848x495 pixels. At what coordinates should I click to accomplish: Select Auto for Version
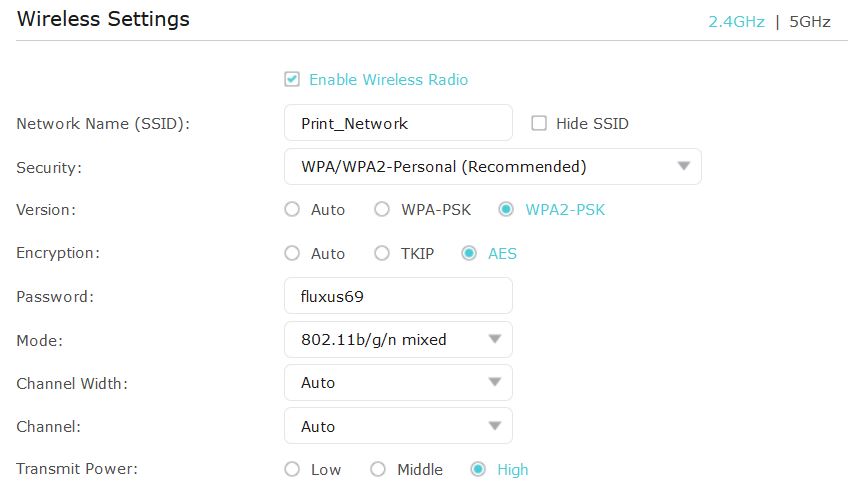click(x=292, y=209)
